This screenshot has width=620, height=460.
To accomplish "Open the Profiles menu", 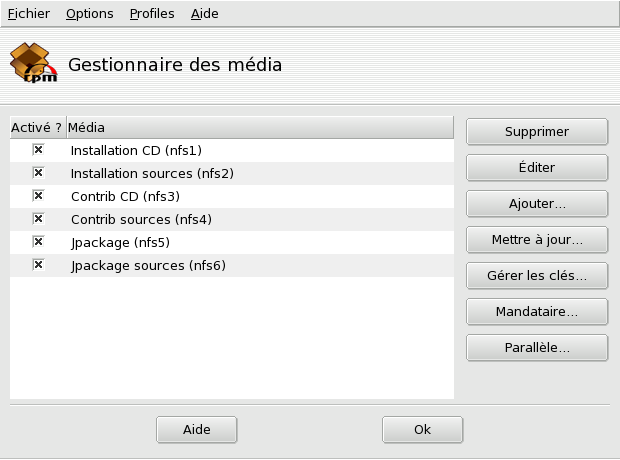I will tap(151, 14).
